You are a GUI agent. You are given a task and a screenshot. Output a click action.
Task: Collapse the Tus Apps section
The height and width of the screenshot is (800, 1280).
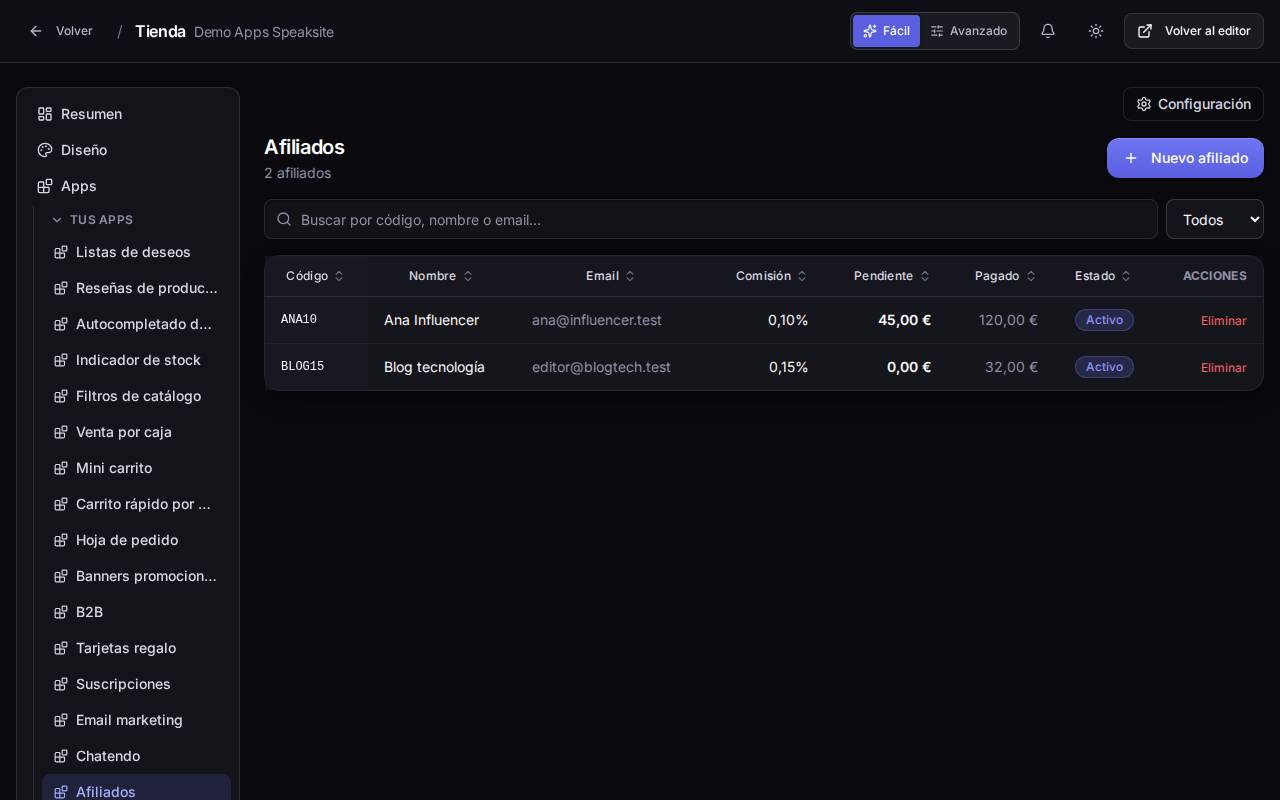pos(92,220)
